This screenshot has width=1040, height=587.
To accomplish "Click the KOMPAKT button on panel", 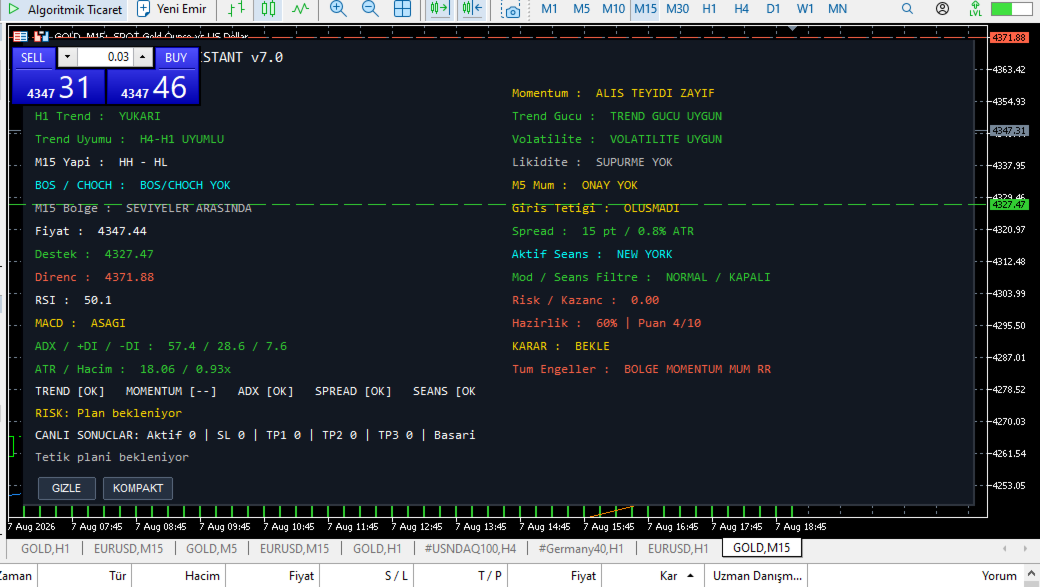I will (138, 488).
